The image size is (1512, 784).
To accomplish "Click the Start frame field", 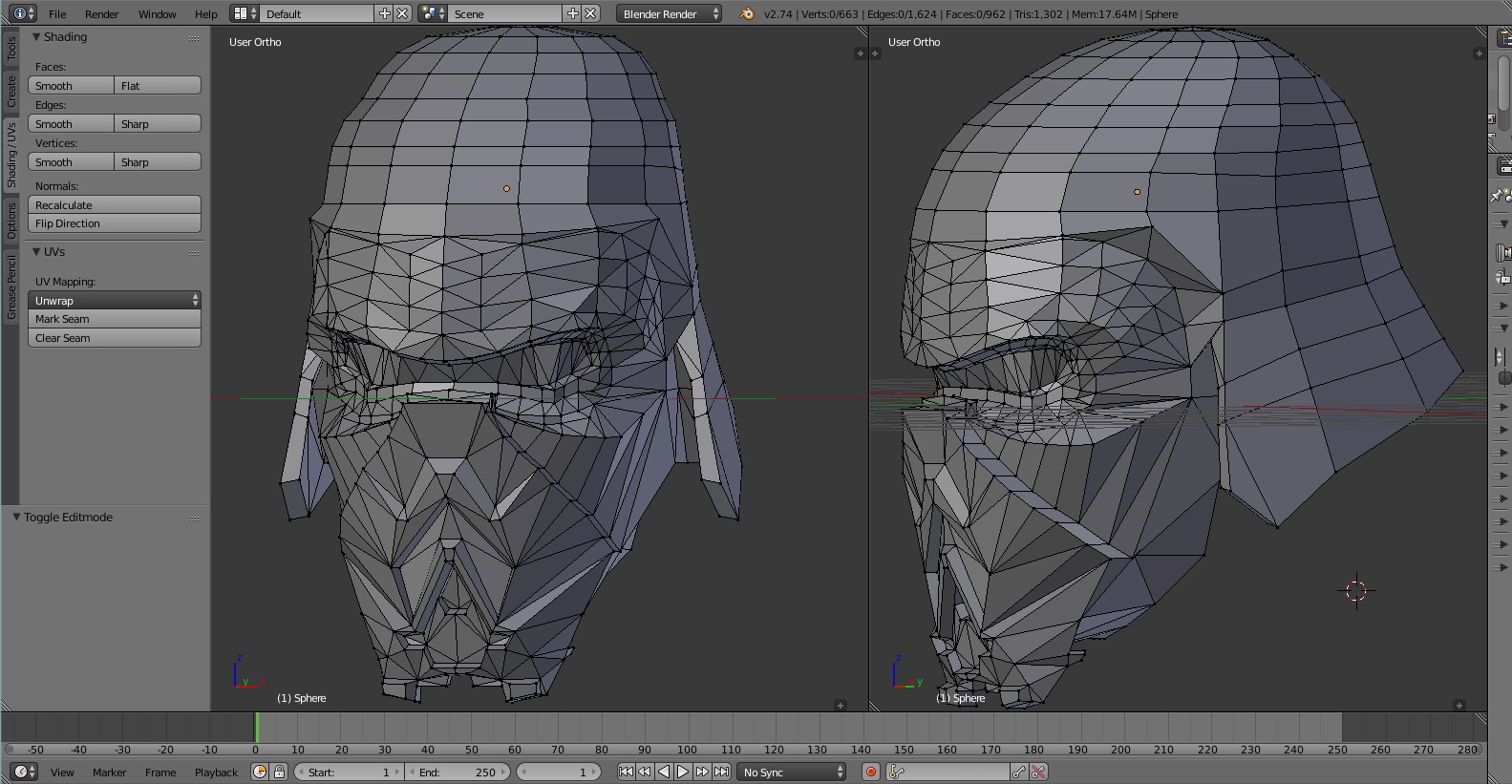I will tap(349, 772).
